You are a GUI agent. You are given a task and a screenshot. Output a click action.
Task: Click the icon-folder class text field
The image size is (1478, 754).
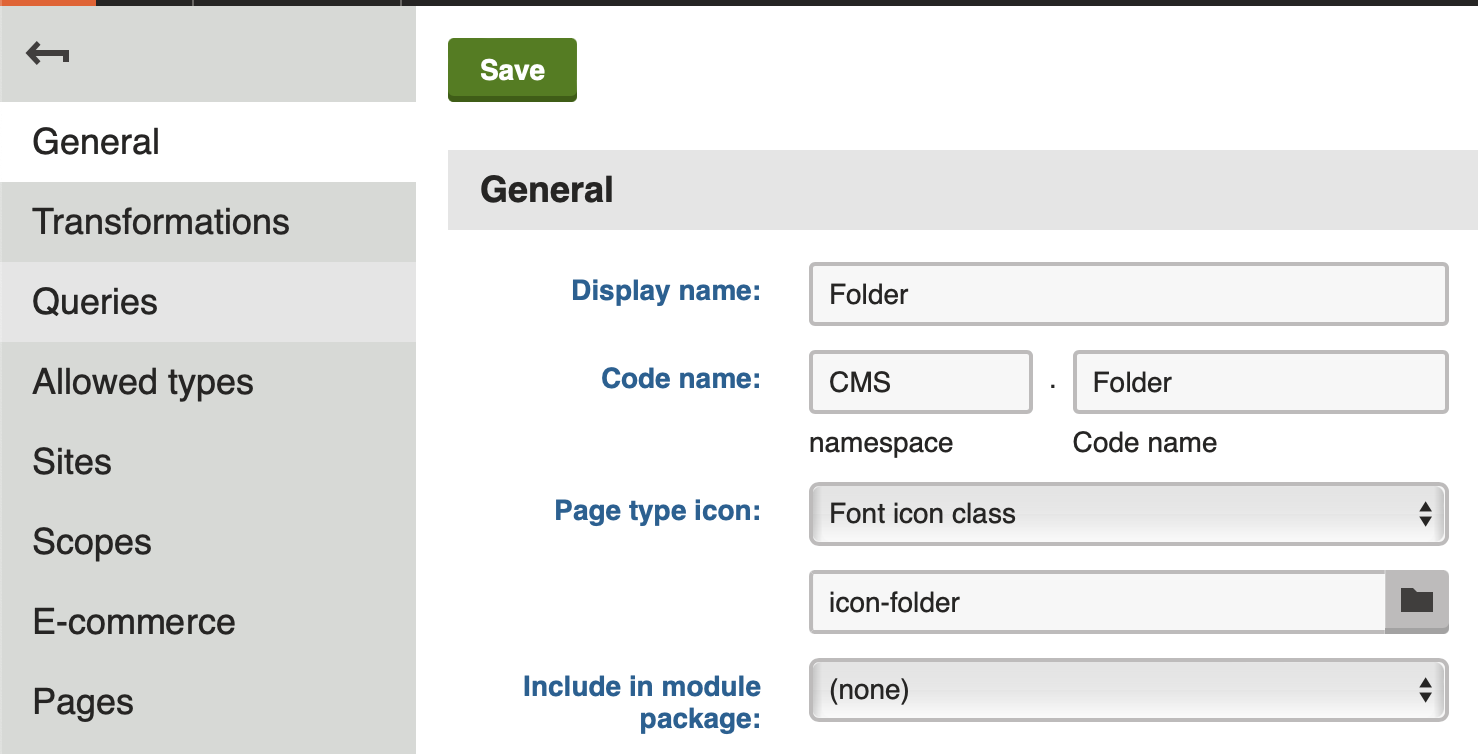(x=1097, y=602)
